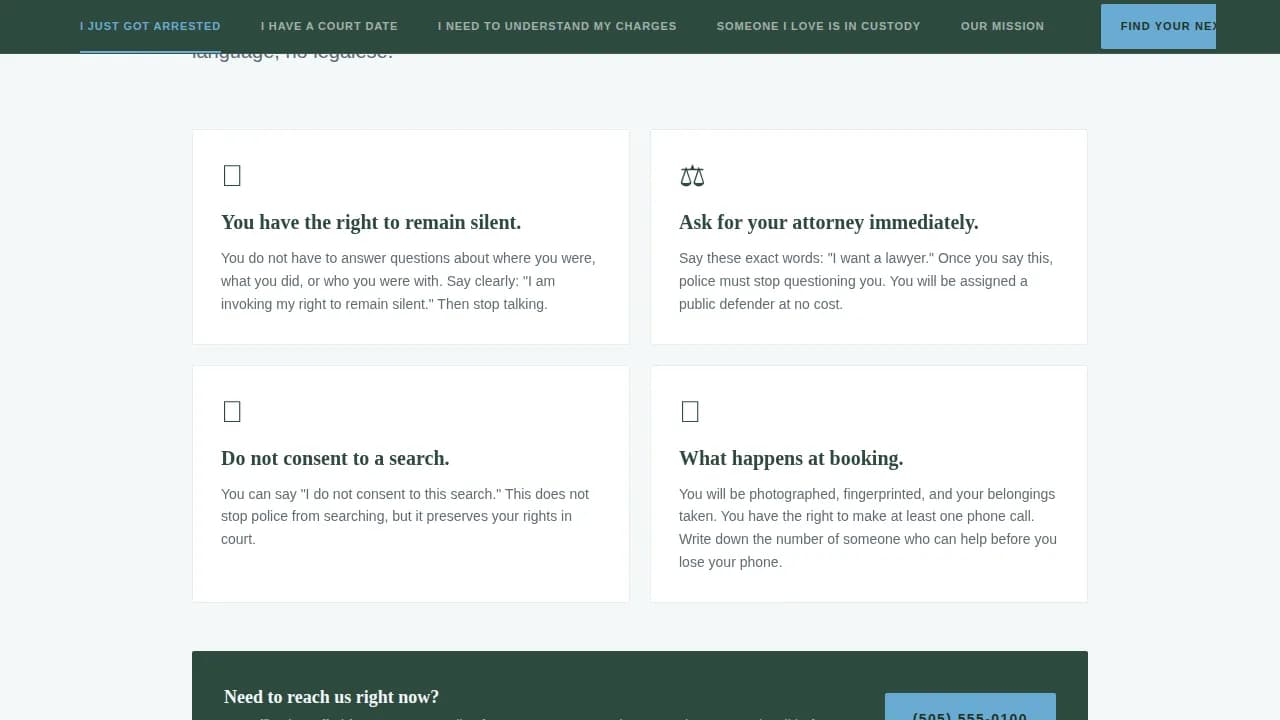Go to I Have a Court Date

point(329,26)
